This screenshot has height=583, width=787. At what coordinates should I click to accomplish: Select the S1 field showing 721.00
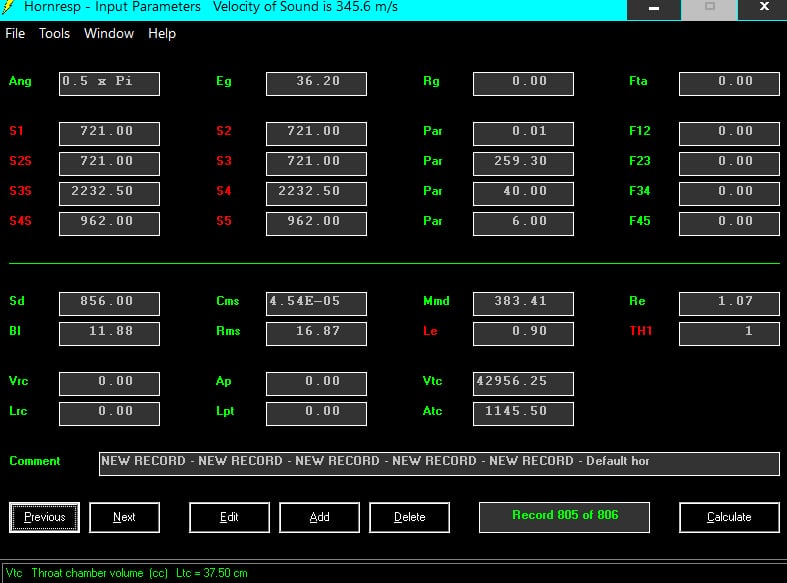click(x=109, y=134)
